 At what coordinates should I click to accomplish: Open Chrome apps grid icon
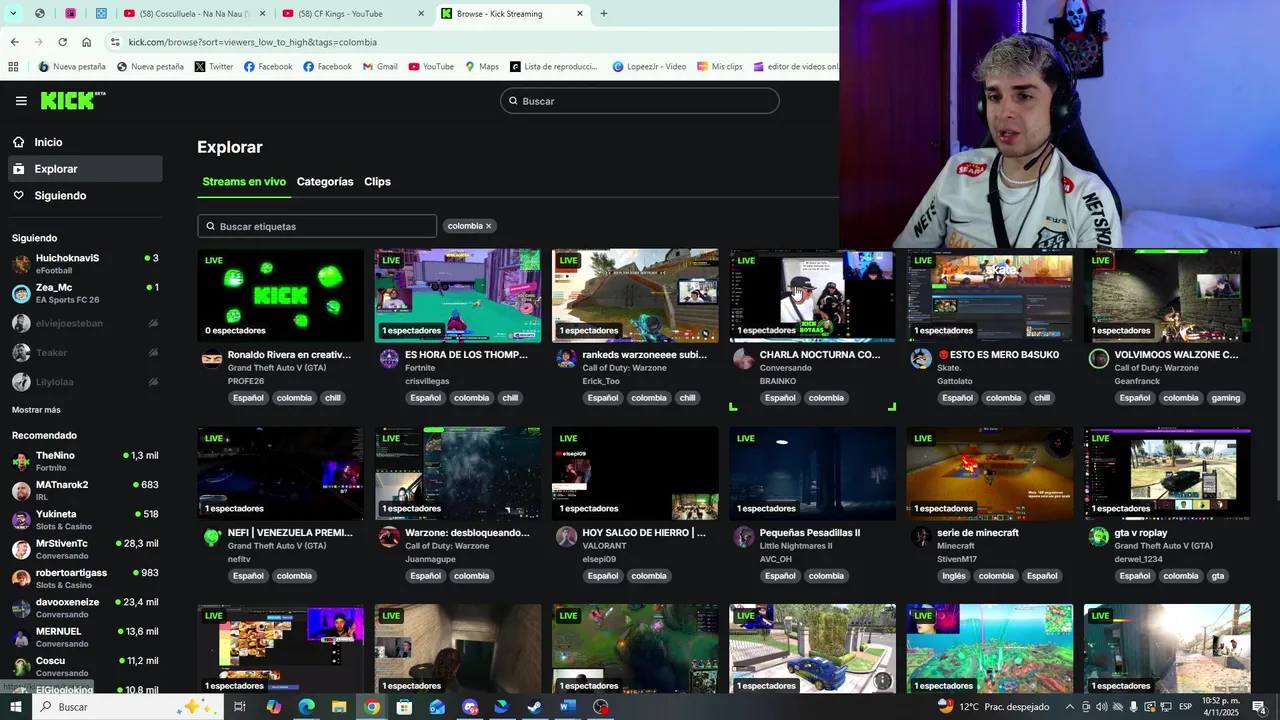(x=13, y=67)
